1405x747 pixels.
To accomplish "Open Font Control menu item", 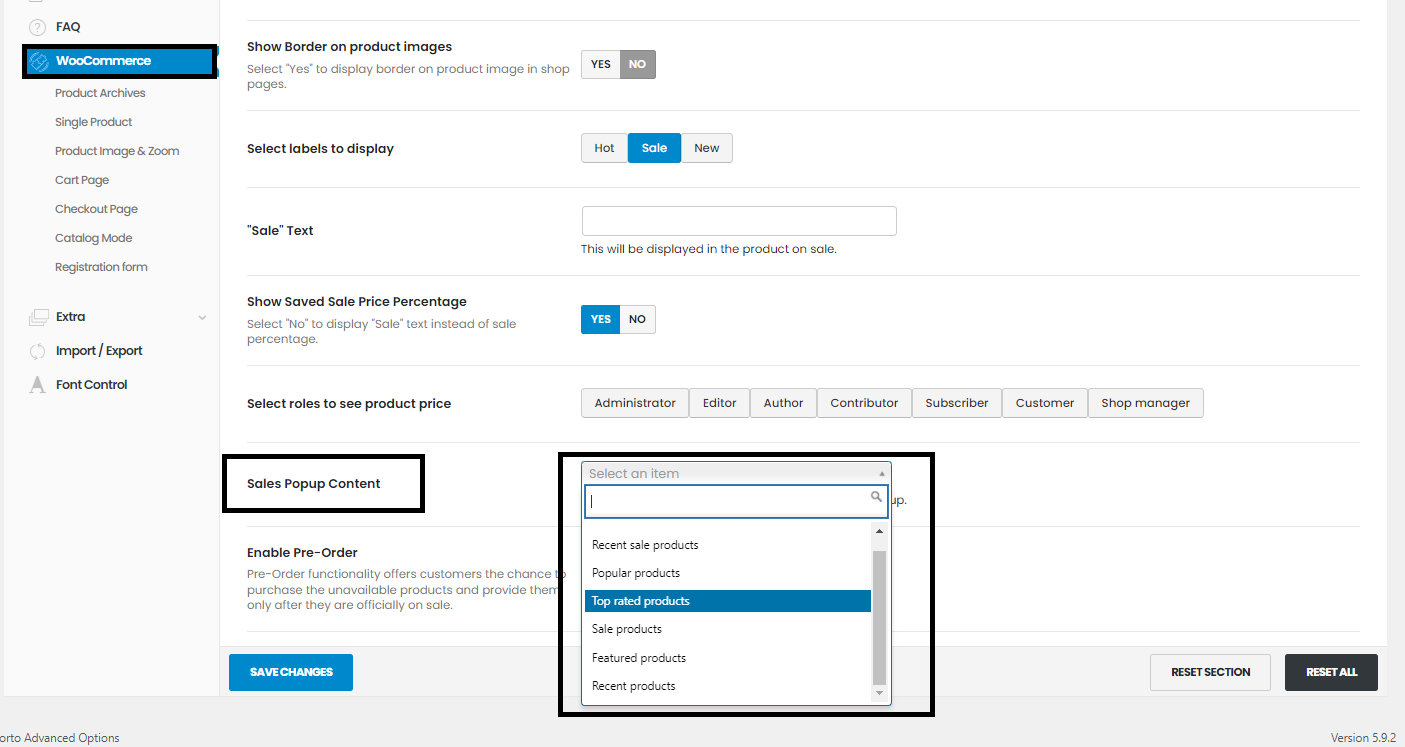I will [x=92, y=385].
